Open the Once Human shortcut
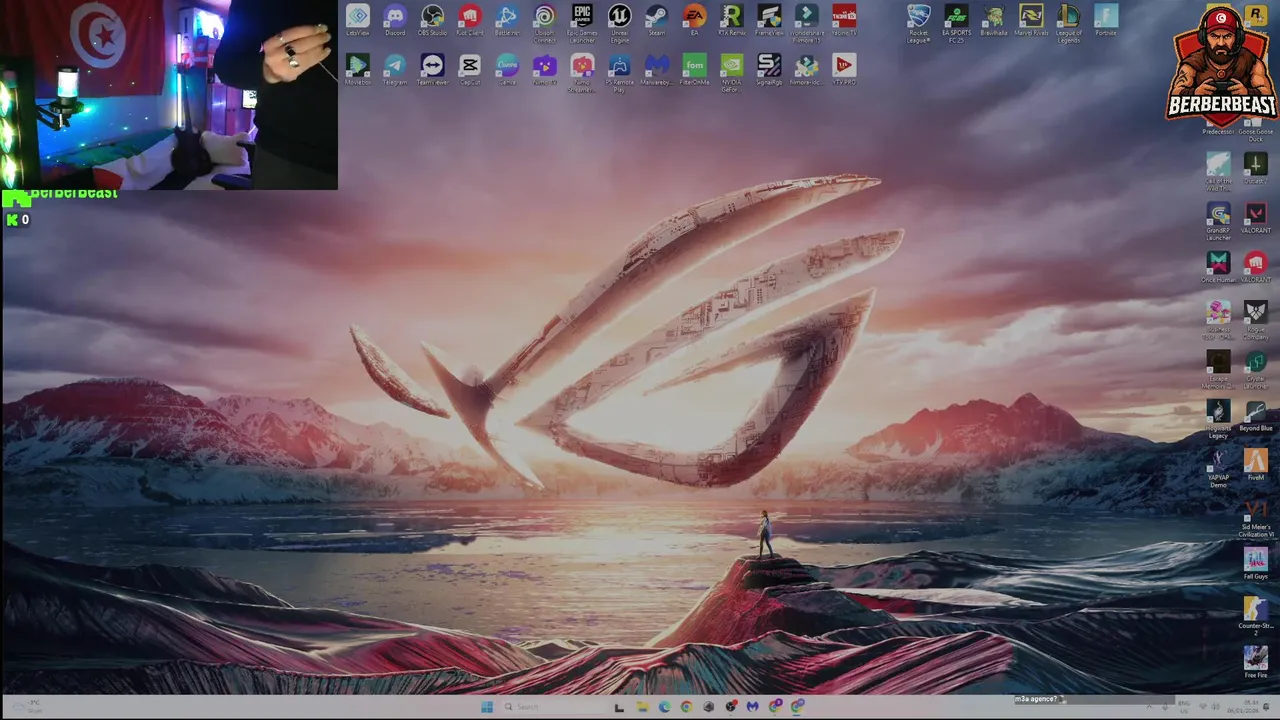The image size is (1280, 720). point(1218,267)
